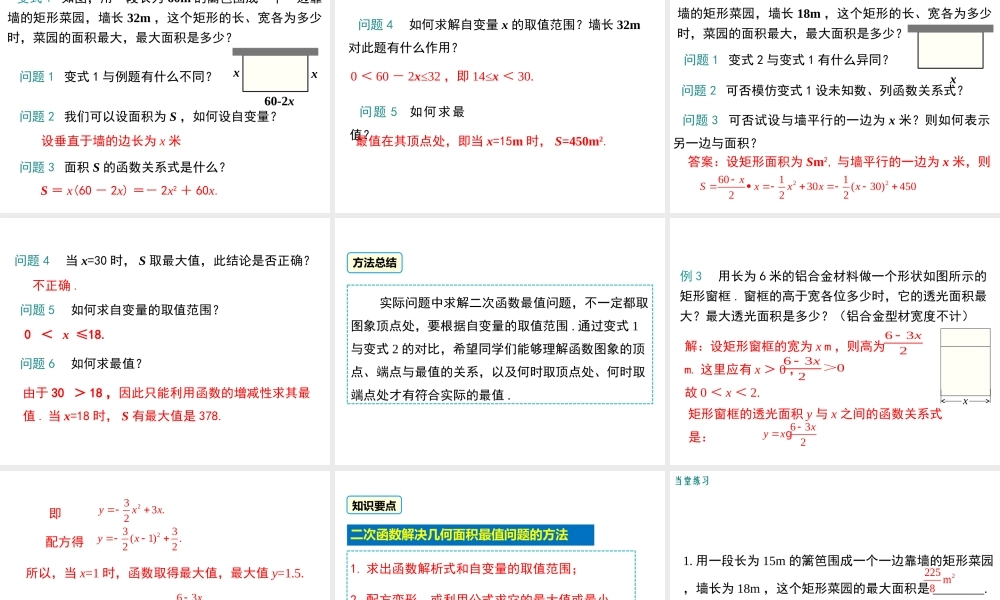
Task: Select the blue banner 二次函数解决几何面积最值问题的方法
Action: coord(471,535)
